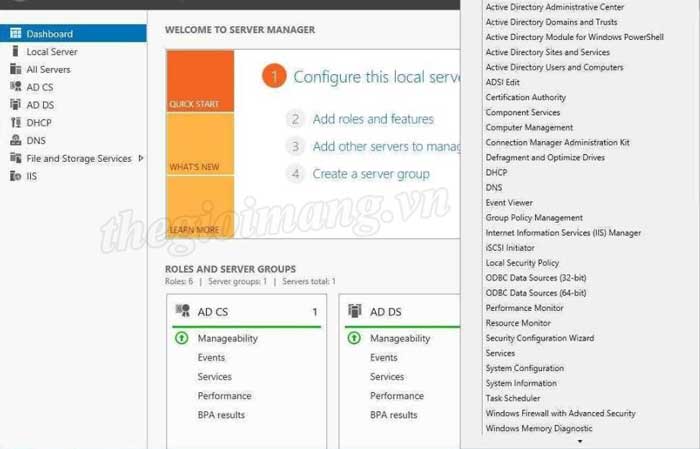
Task: Open Performance under AD DS tile
Action: tap(397, 396)
